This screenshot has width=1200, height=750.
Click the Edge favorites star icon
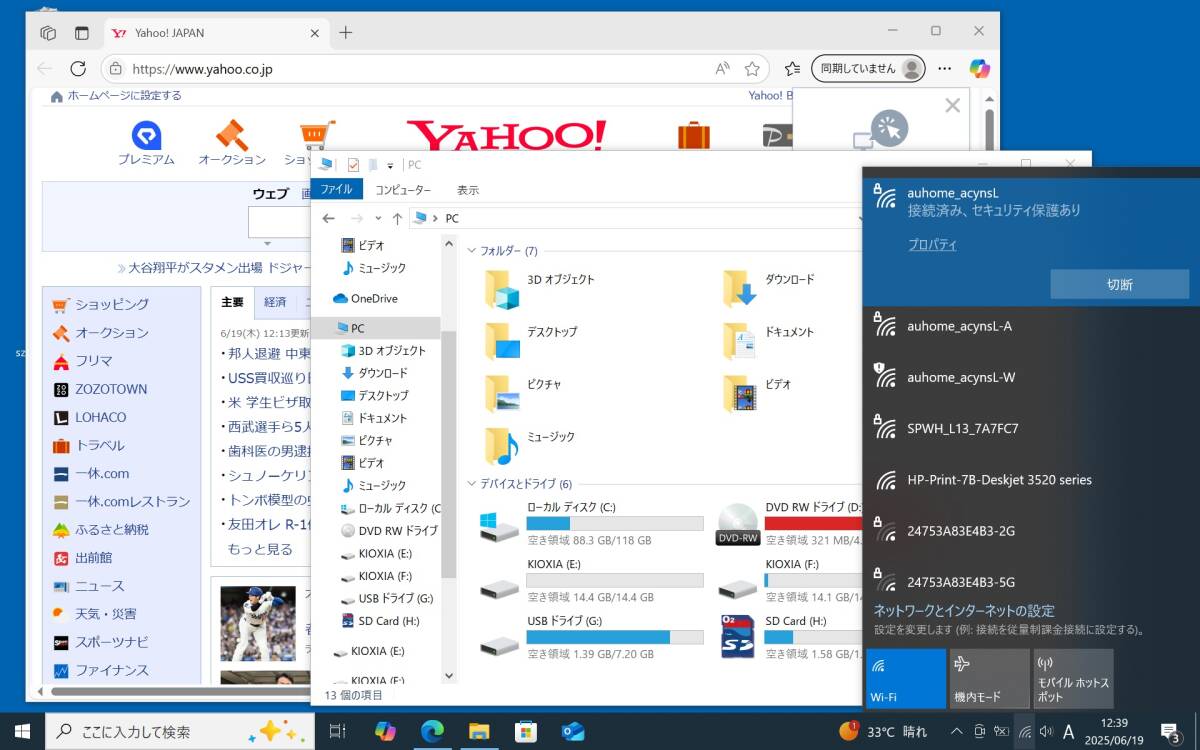752,69
